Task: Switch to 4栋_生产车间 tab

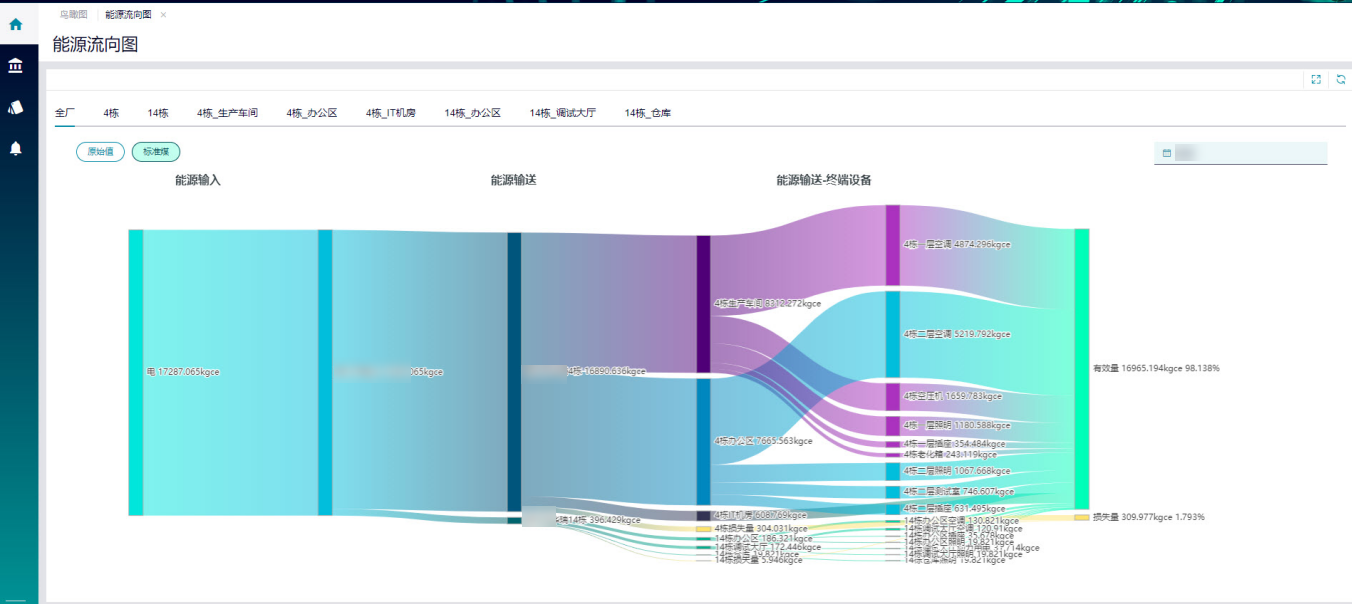Action: tap(227, 113)
